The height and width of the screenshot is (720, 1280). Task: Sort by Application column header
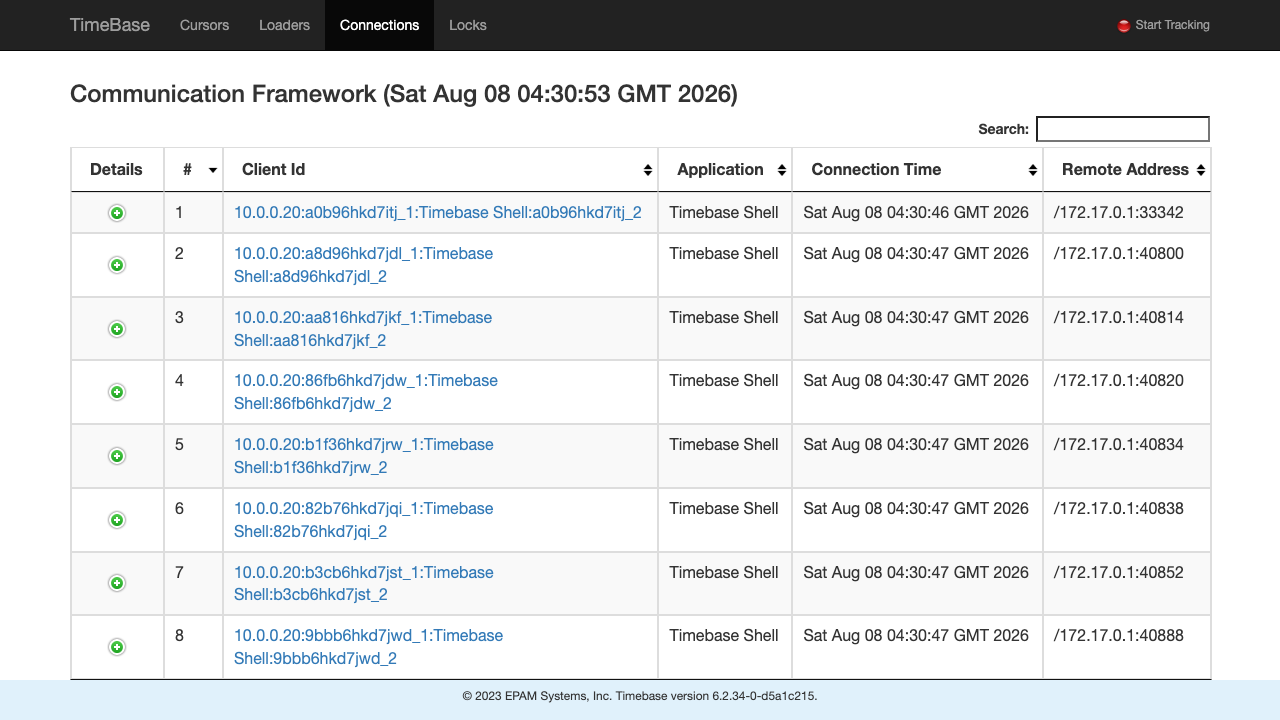(725, 170)
